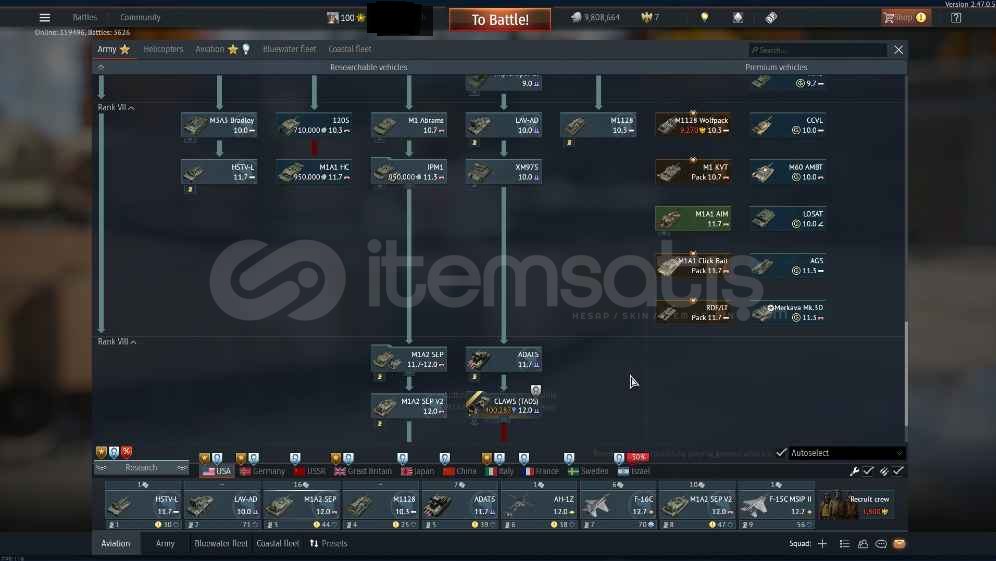Select the France nation flag
The image size is (996, 561).
[x=540, y=471]
